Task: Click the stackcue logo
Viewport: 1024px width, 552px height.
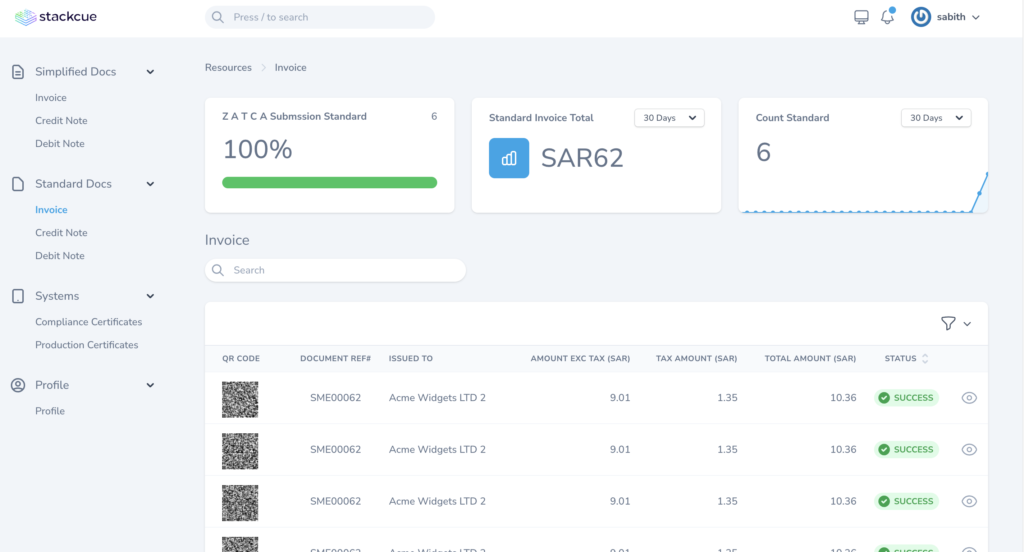Action: pyautogui.click(x=56, y=17)
